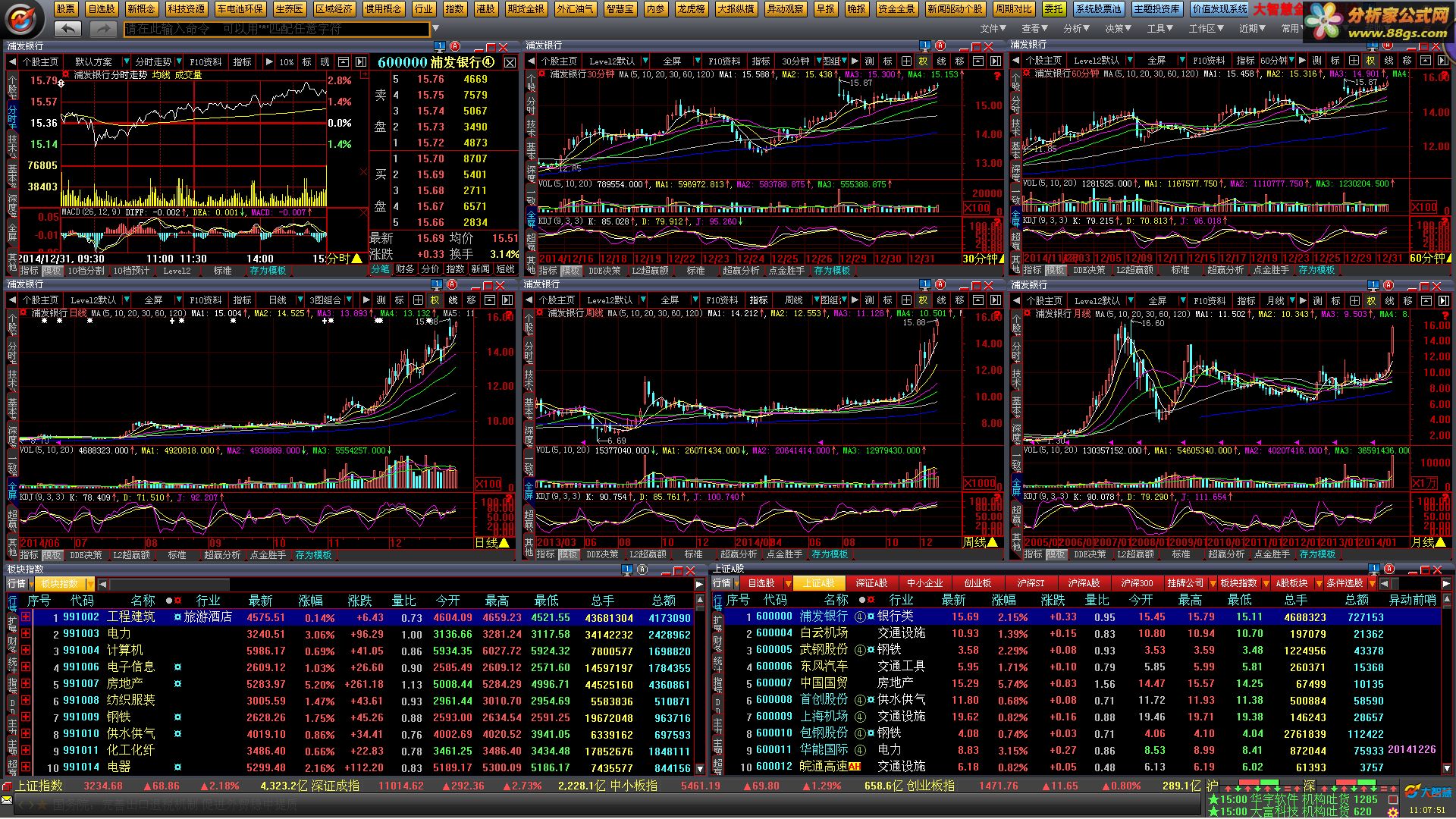Click the command input field

(x=277, y=29)
